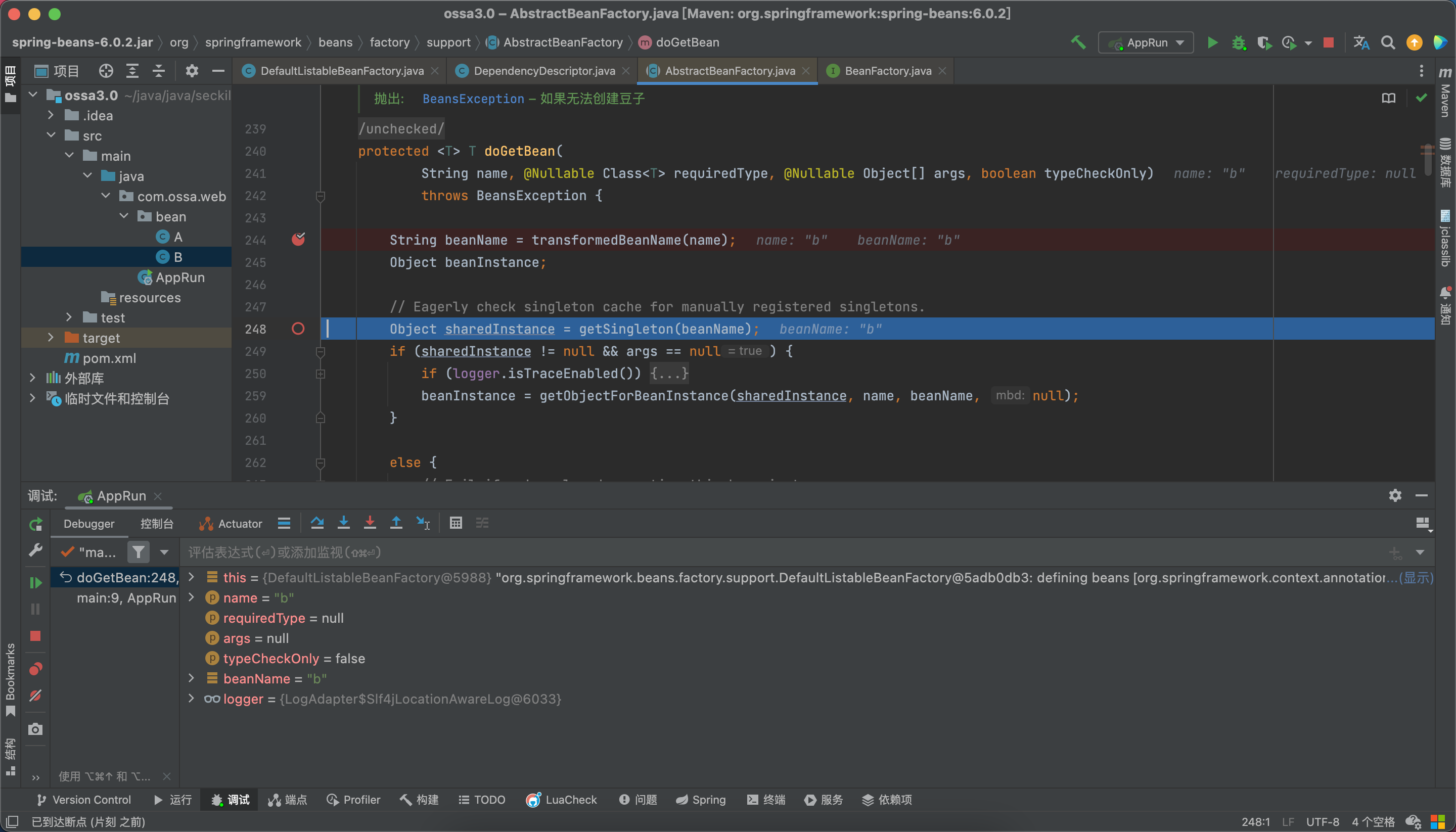The image size is (1456, 832).
Task: Open Project panel settings gear
Action: click(192, 71)
